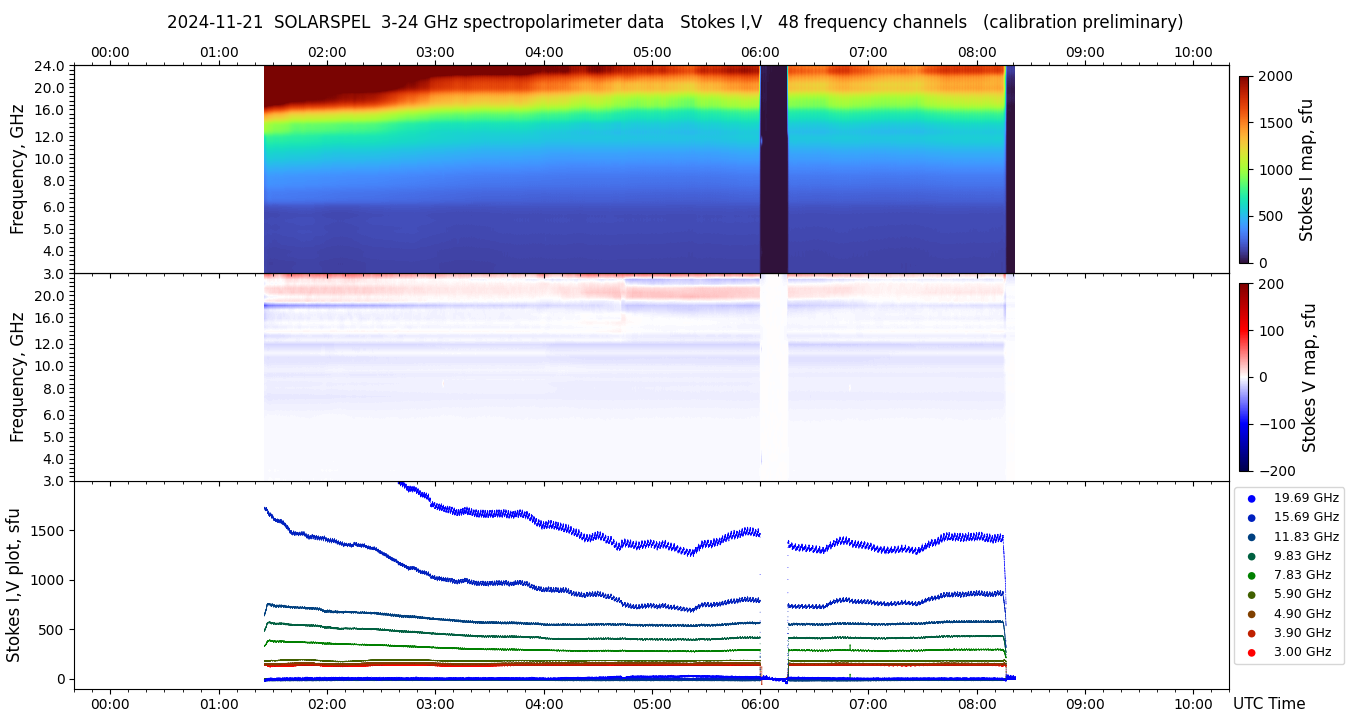Click the 15.69 GHz legend marker dot
Screen dimensions: 1350x725
(x=1251, y=517)
